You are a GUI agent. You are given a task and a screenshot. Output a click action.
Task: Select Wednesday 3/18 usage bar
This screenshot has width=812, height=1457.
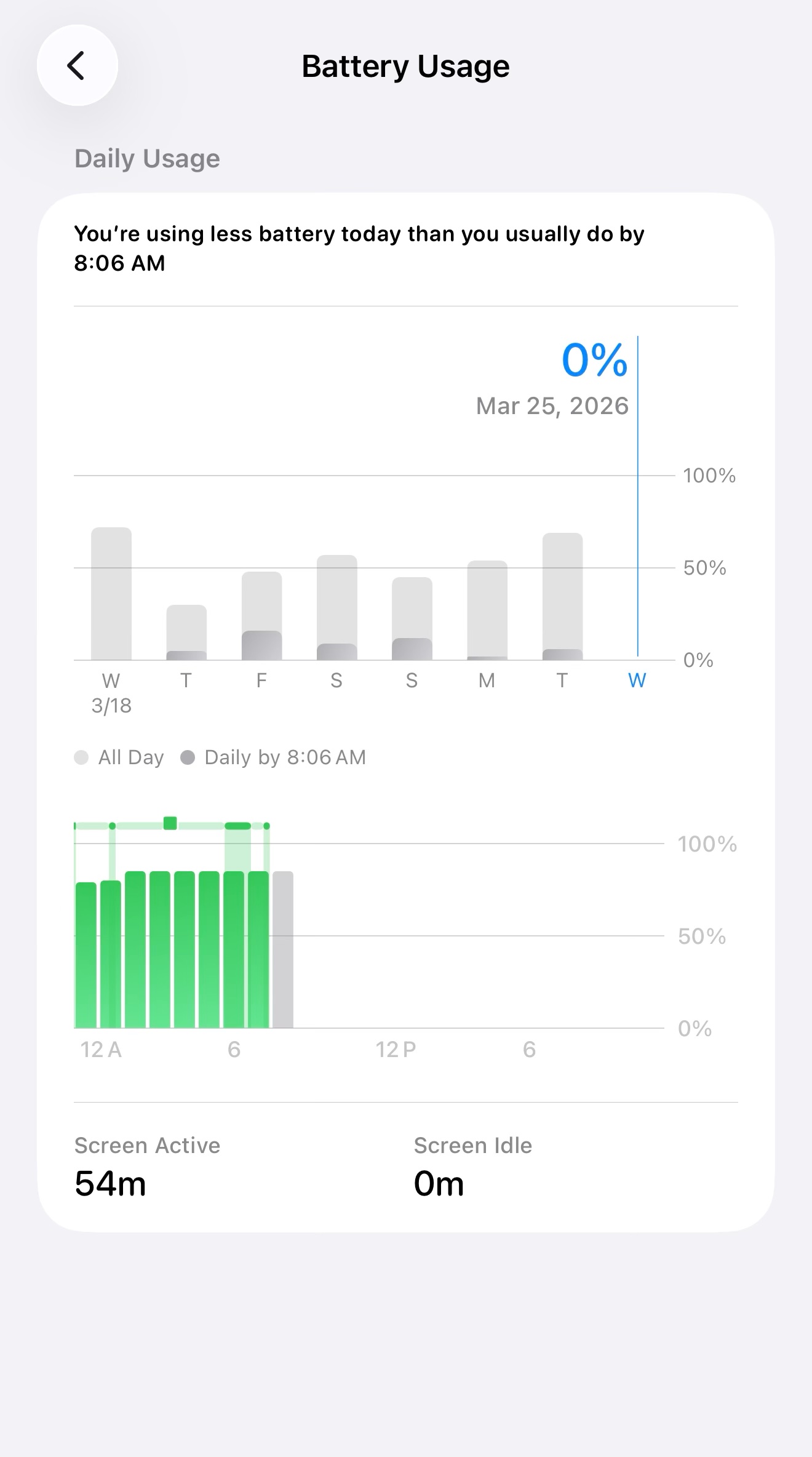click(111, 594)
